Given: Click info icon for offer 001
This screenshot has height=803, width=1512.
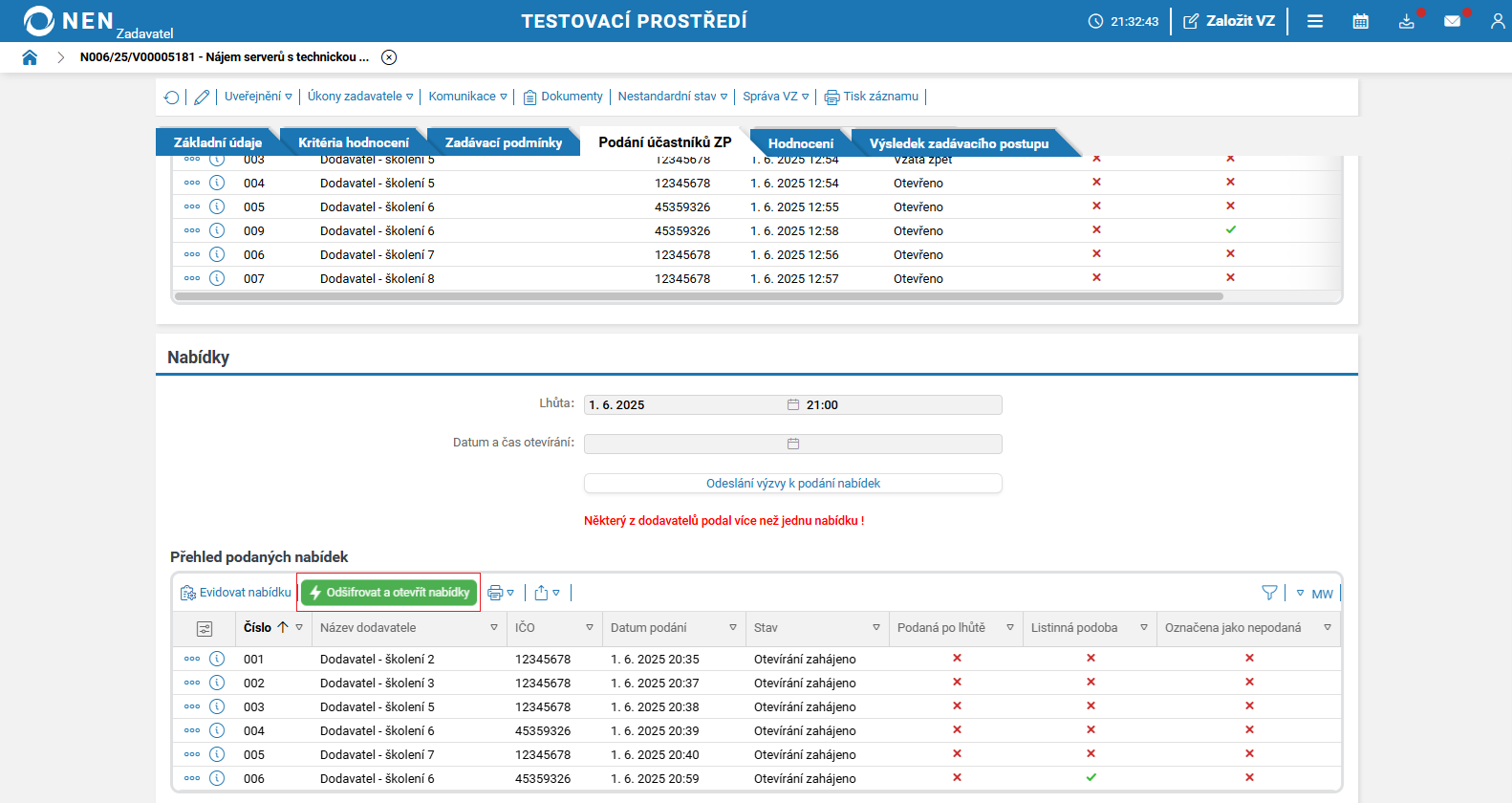Looking at the screenshot, I should point(217,659).
